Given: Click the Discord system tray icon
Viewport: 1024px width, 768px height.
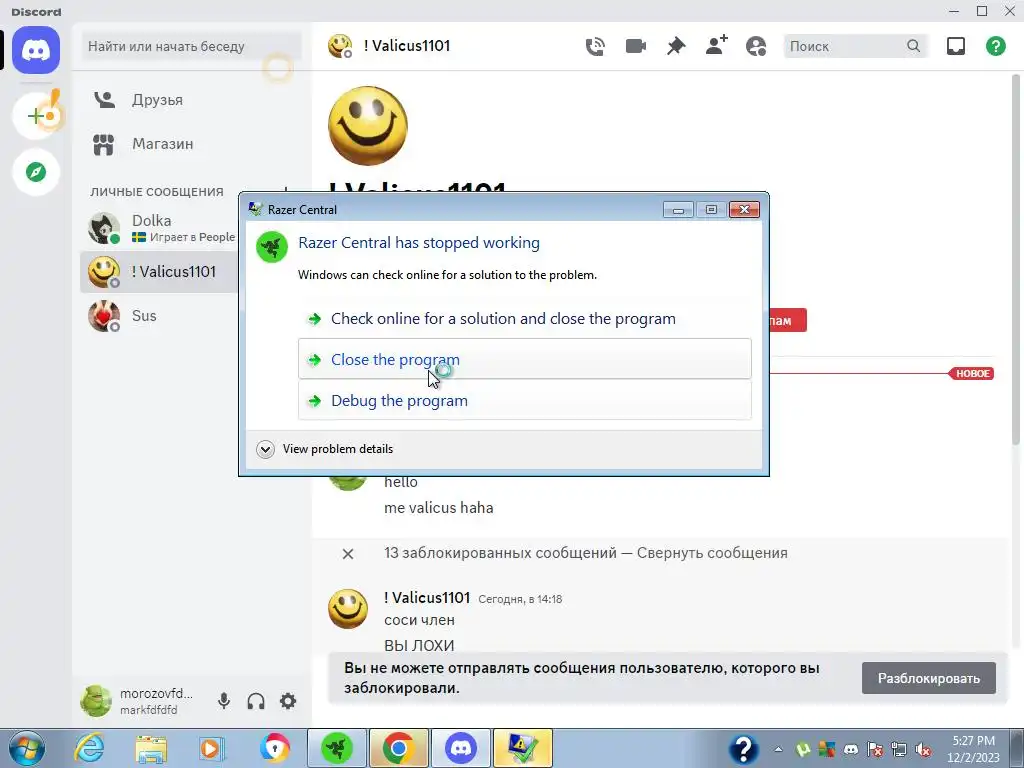Looking at the screenshot, I should coord(851,750).
